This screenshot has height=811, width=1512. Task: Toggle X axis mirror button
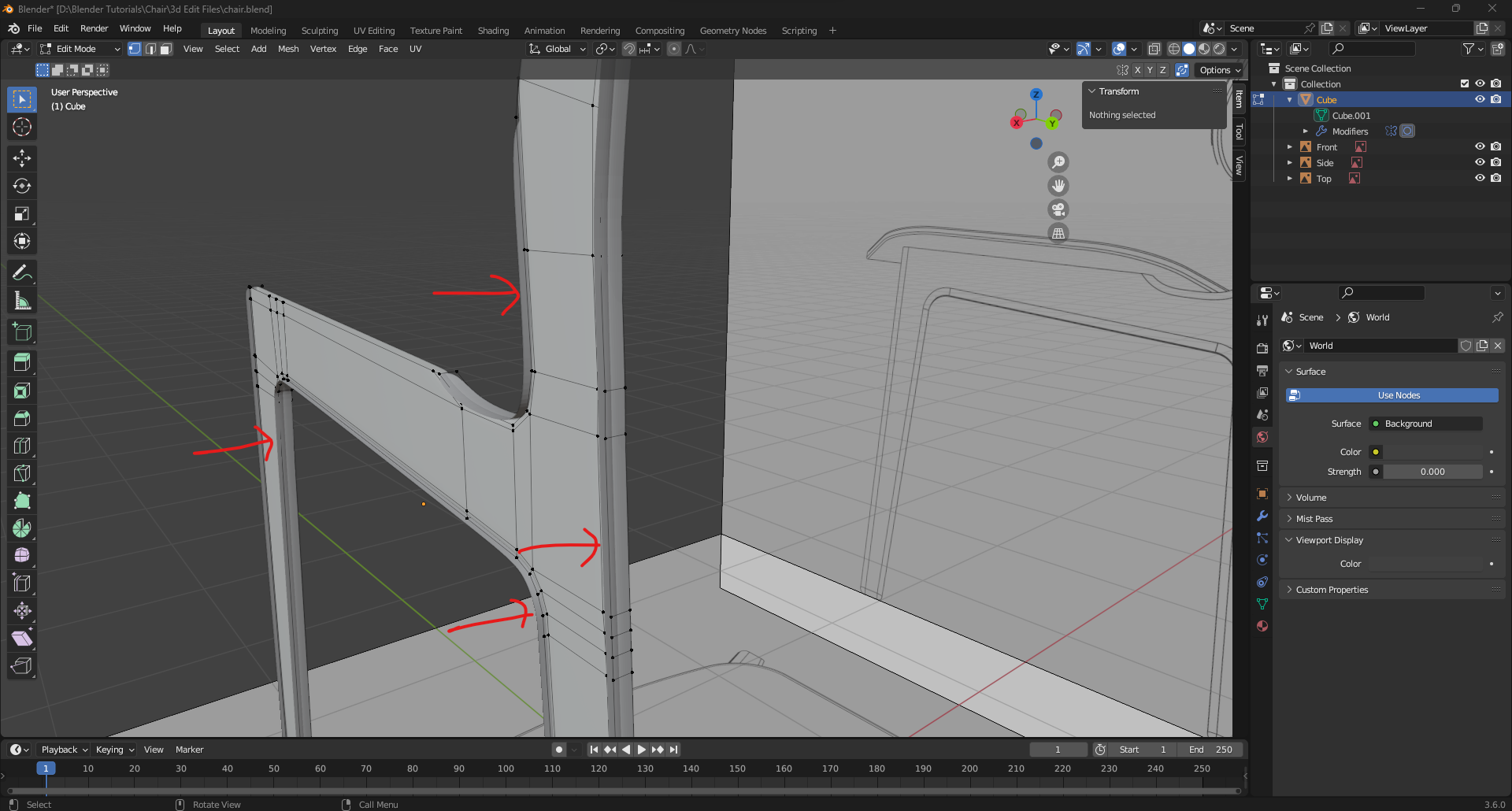coord(1137,70)
